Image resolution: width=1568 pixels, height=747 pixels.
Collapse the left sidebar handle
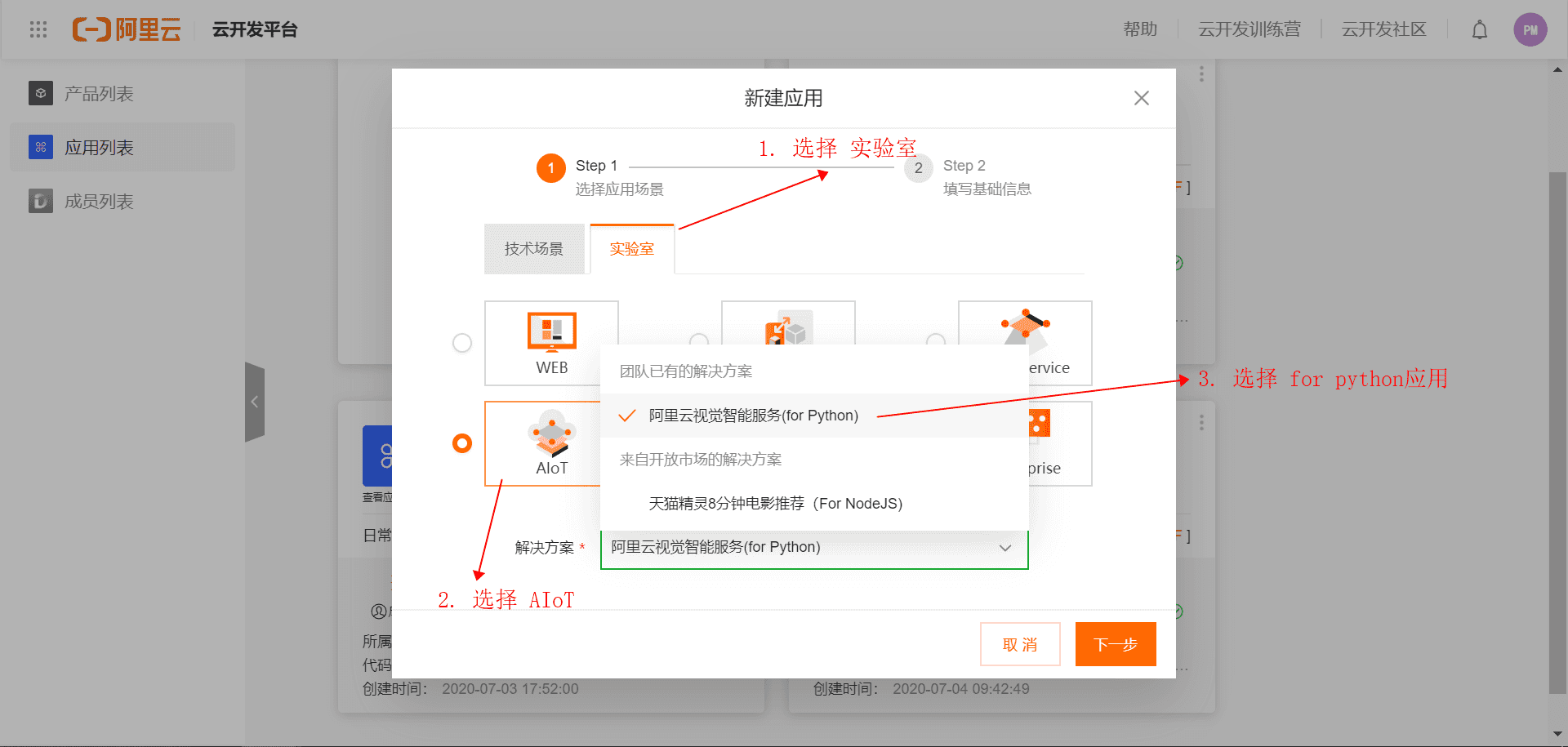click(255, 402)
